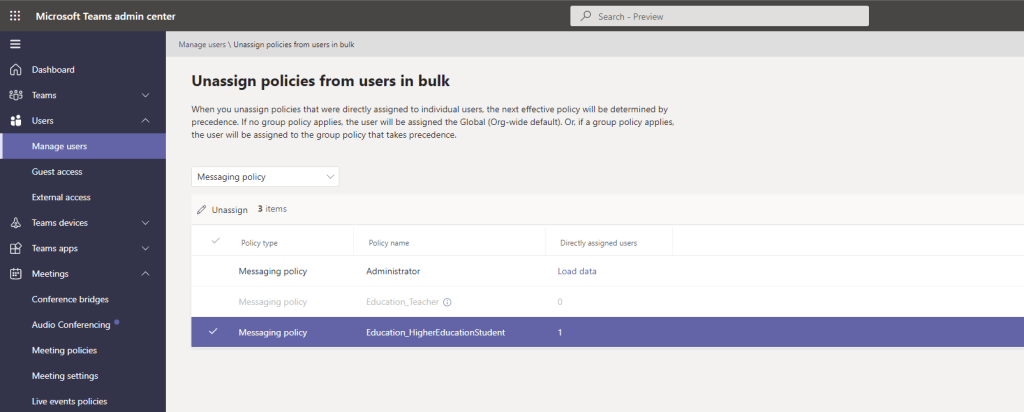The height and width of the screenshot is (412, 1024).
Task: Collapse the navigation hamburger menu
Action: [15, 44]
